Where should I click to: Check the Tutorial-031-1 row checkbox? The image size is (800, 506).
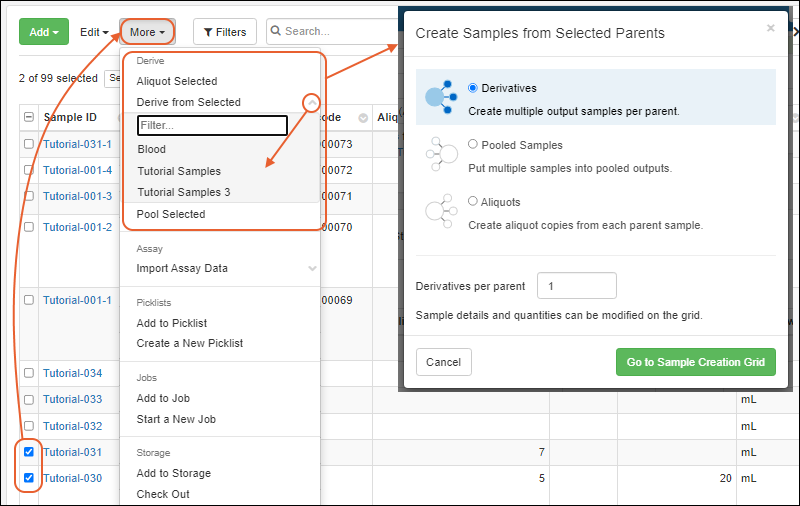point(29,144)
